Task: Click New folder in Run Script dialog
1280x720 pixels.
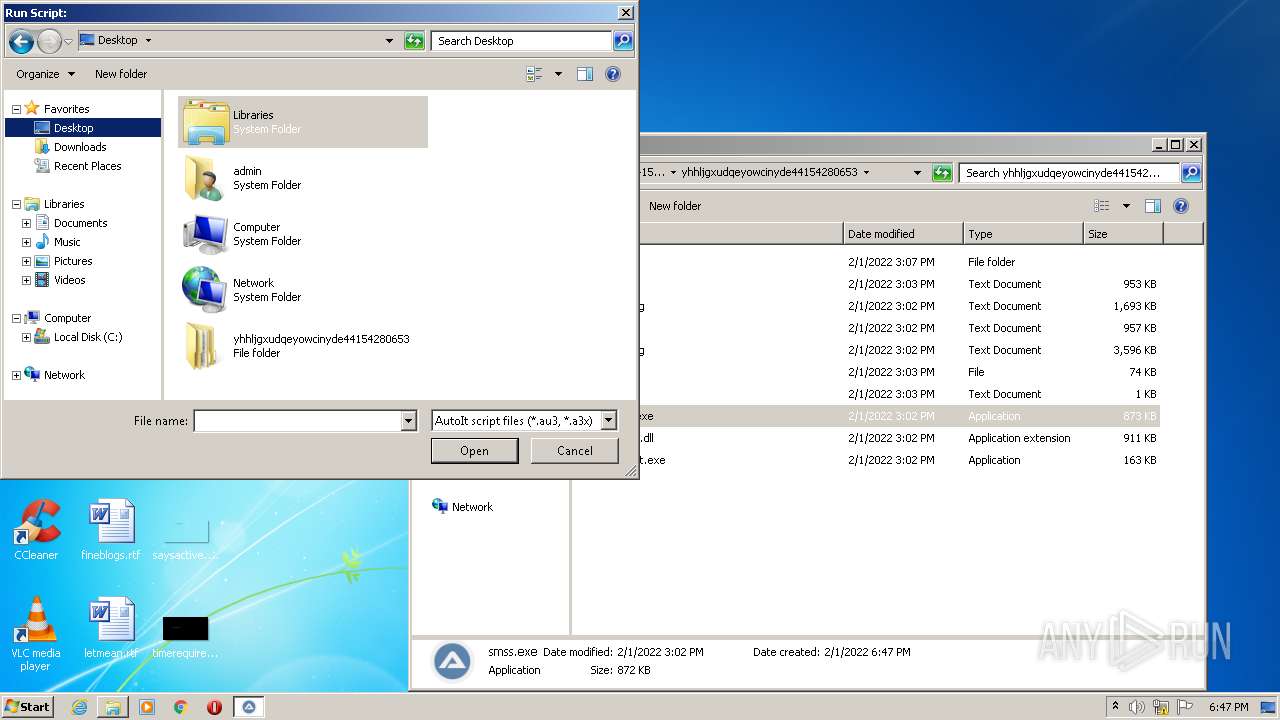Action: pyautogui.click(x=121, y=74)
